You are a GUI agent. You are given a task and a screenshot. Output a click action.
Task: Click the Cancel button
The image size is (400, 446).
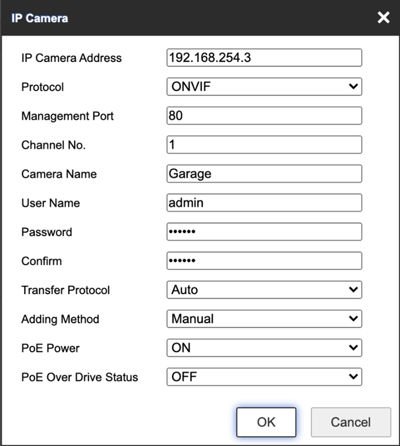pos(351,422)
